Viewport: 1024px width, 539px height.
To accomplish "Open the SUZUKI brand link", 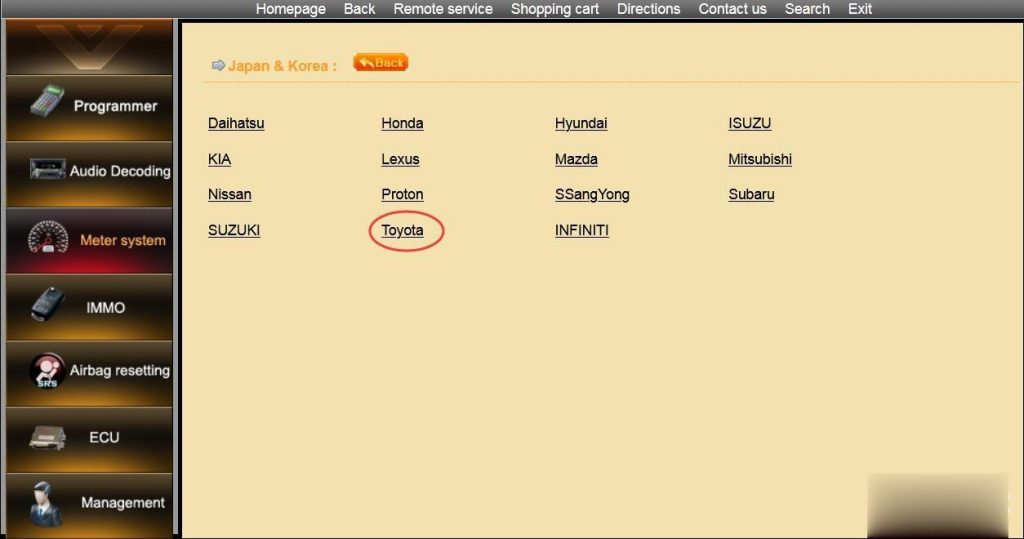I will tap(234, 231).
